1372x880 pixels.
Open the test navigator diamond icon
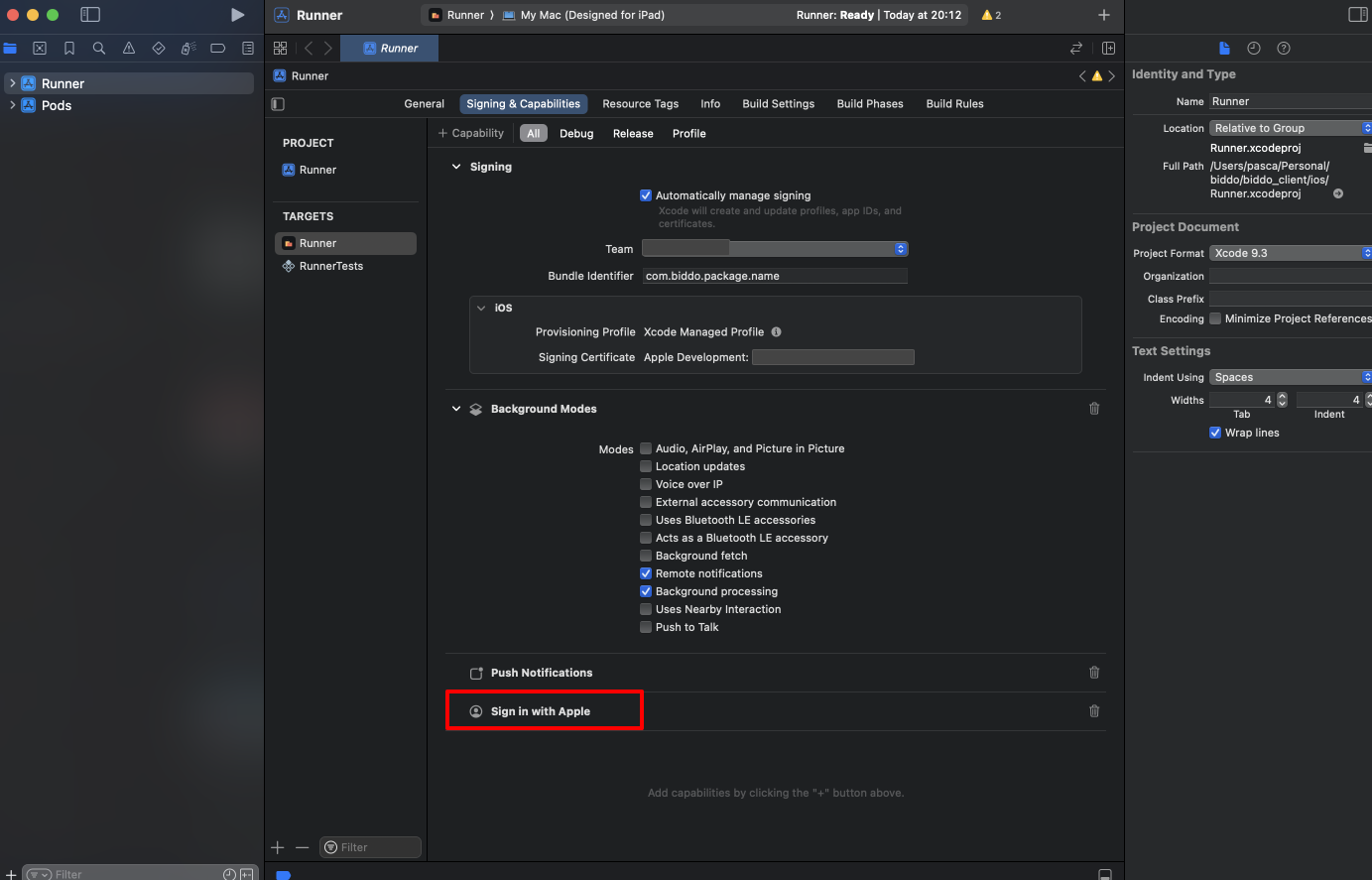[x=159, y=49]
